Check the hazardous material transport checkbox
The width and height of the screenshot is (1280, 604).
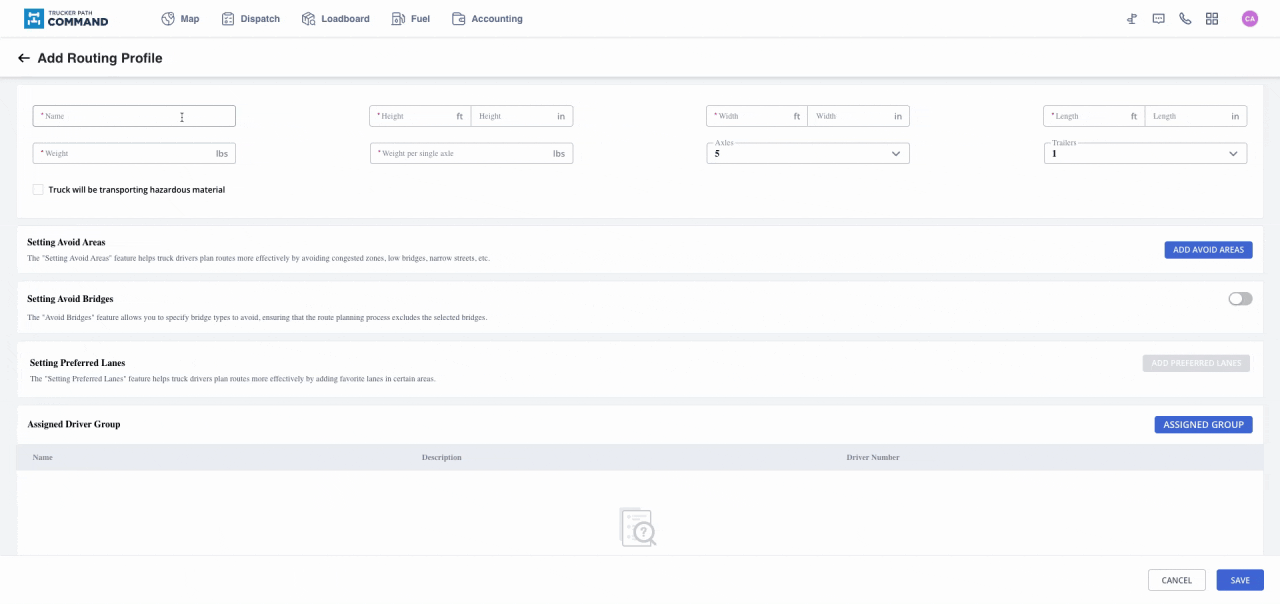pos(38,190)
